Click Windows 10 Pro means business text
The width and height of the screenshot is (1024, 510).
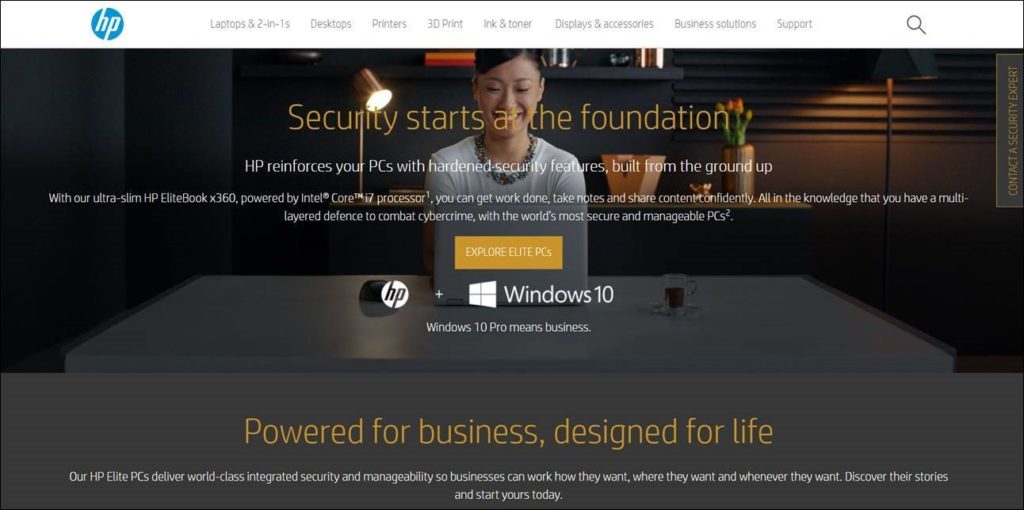coord(508,327)
